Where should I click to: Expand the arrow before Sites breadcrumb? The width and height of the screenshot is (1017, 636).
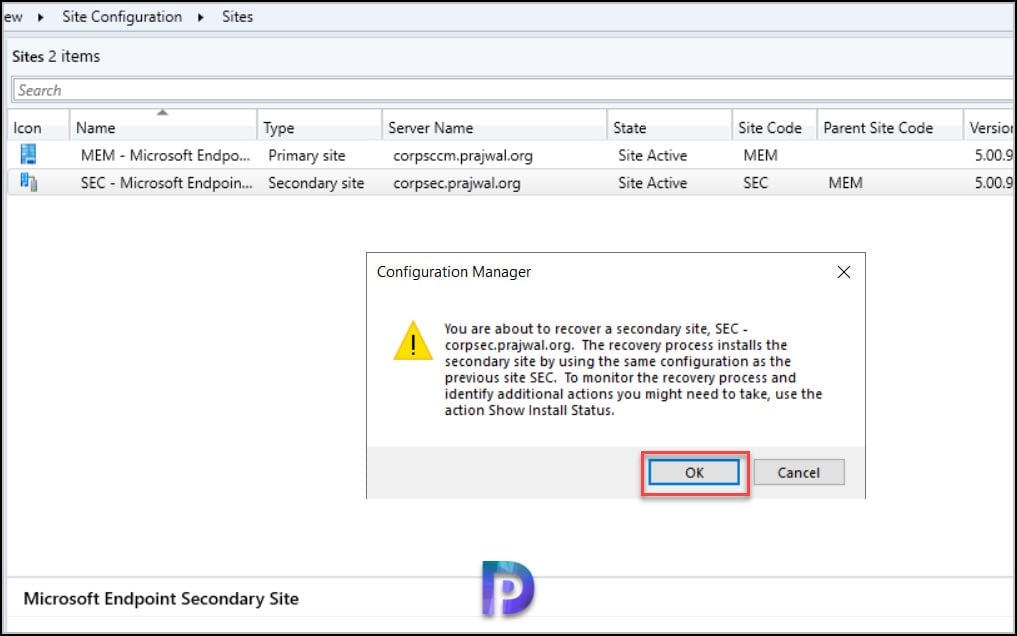200,18
